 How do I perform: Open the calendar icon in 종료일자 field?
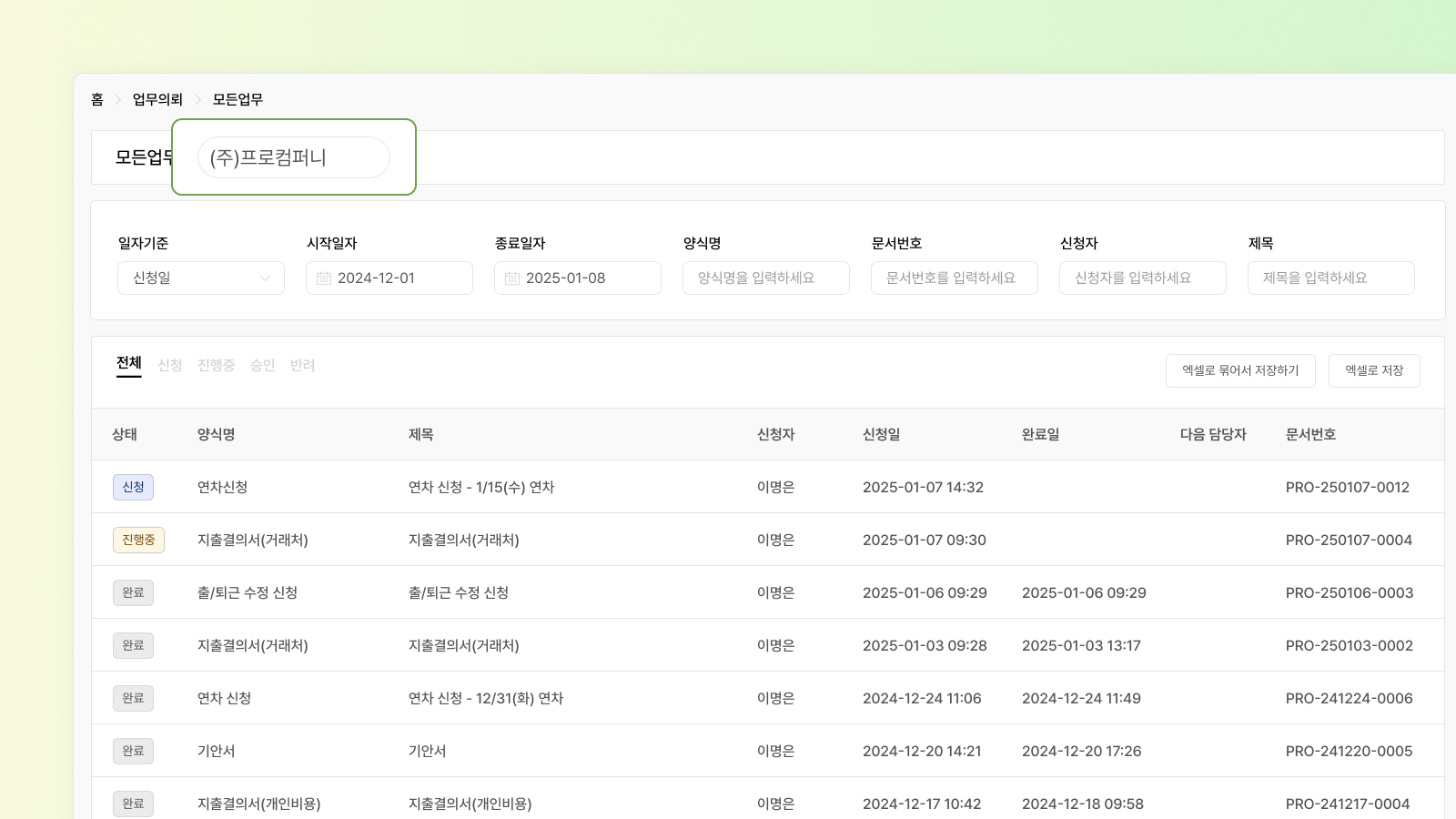(512, 278)
